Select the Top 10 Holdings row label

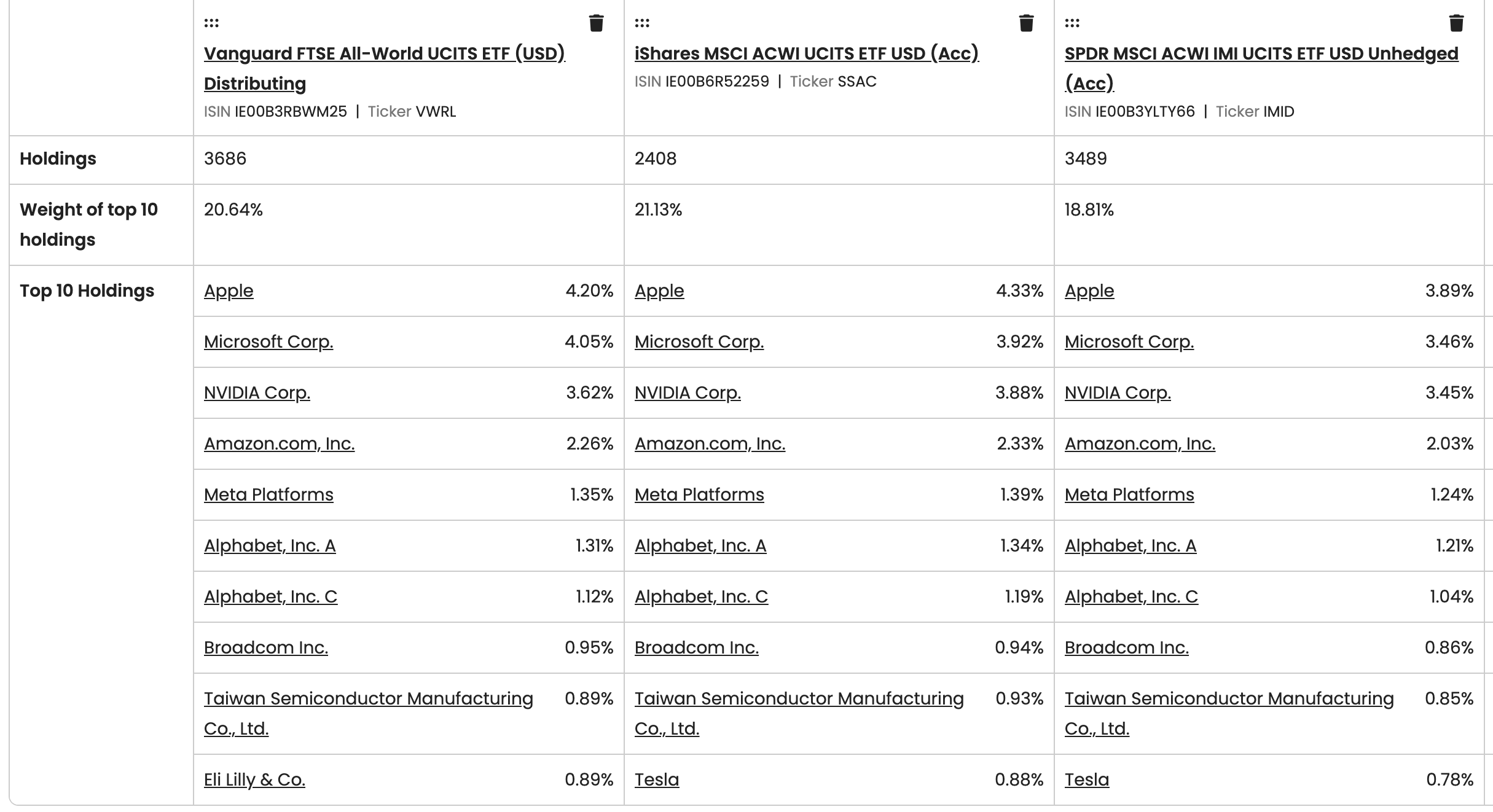coord(87,291)
